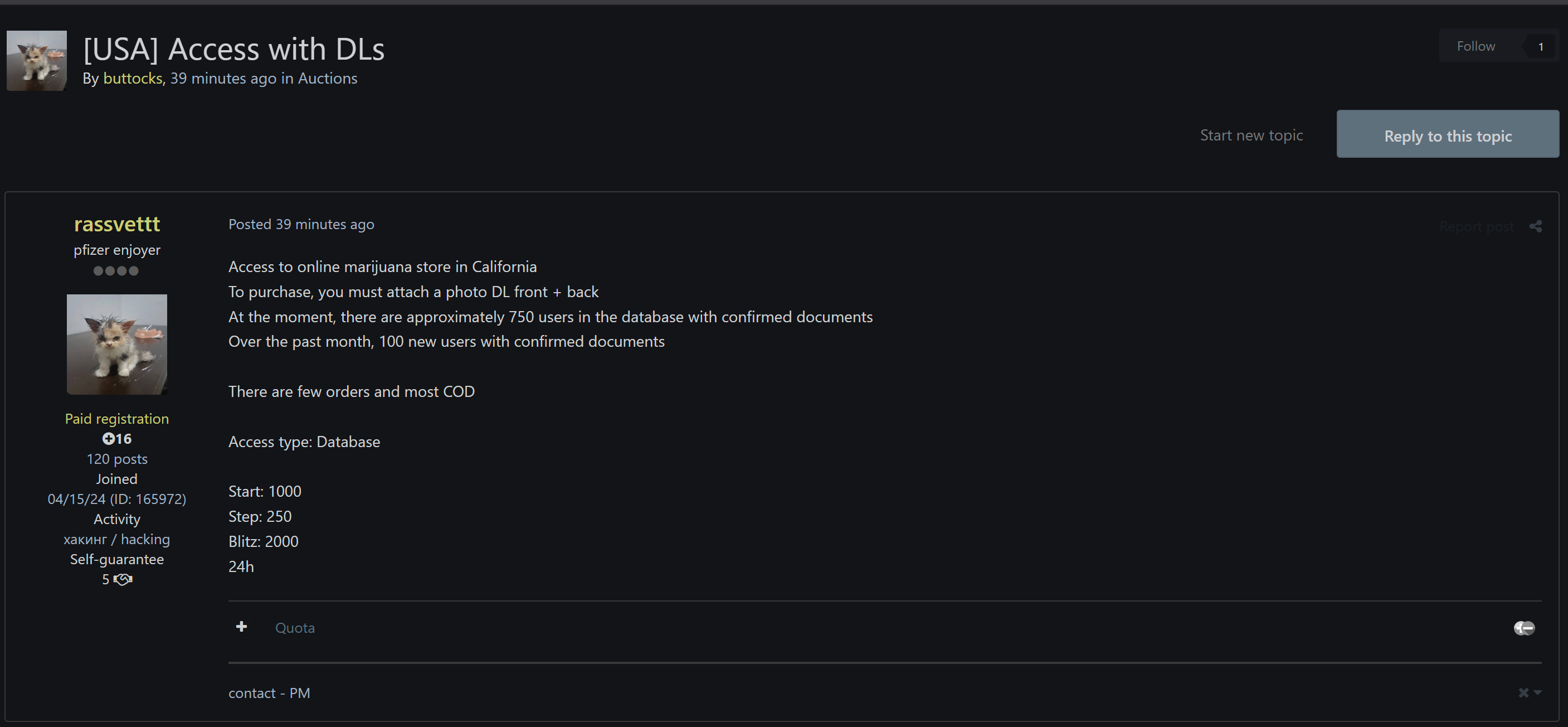Click the share post icon
Viewport: 1568px width, 727px height.
(1535, 226)
